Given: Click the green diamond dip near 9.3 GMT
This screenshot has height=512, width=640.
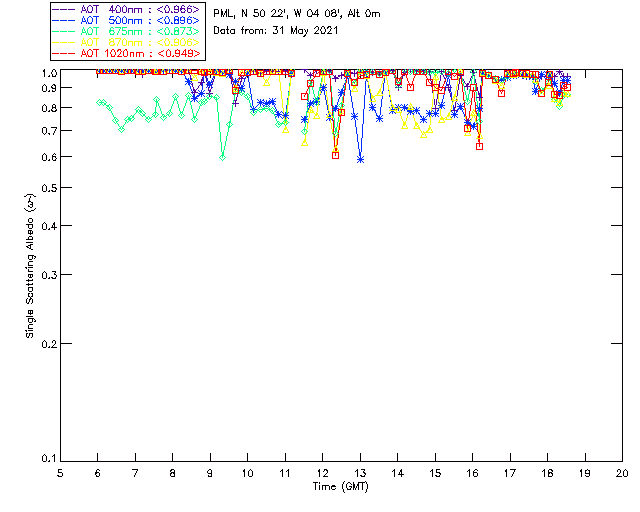Looking at the screenshot, I should (x=222, y=157).
